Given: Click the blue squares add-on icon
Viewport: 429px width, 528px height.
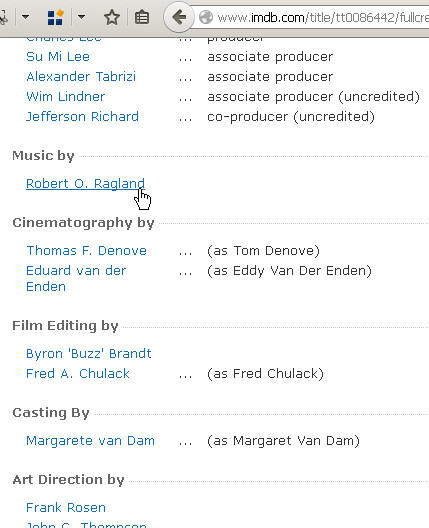Looking at the screenshot, I should click(55, 18).
